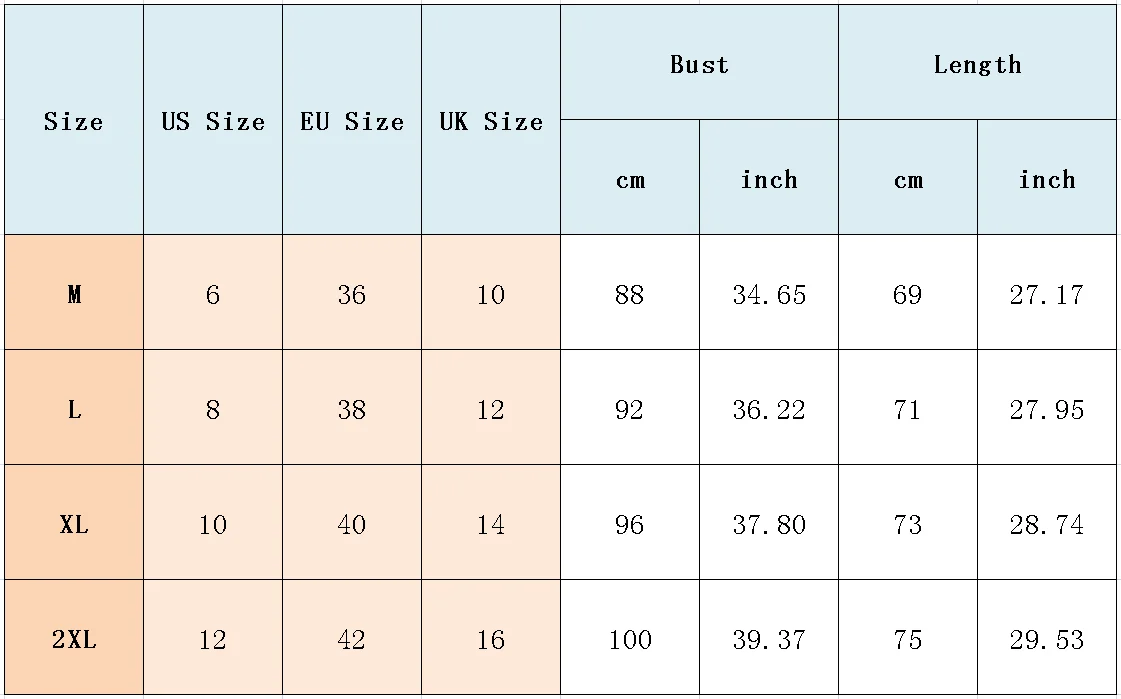Click the length 73 cm cell
Viewport: 1121px width, 699px height.
click(x=908, y=522)
